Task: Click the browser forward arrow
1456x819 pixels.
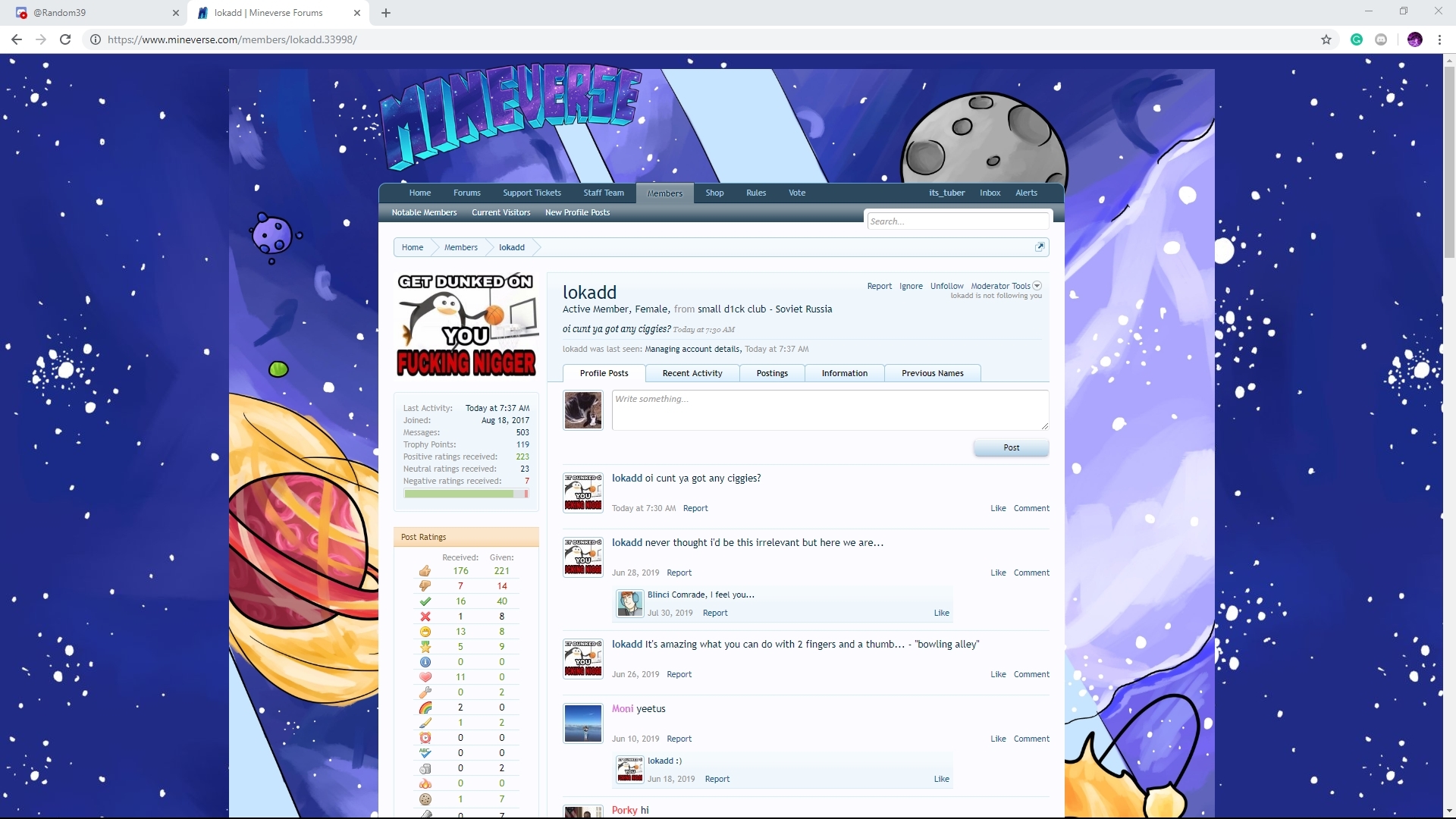Action: [x=41, y=39]
